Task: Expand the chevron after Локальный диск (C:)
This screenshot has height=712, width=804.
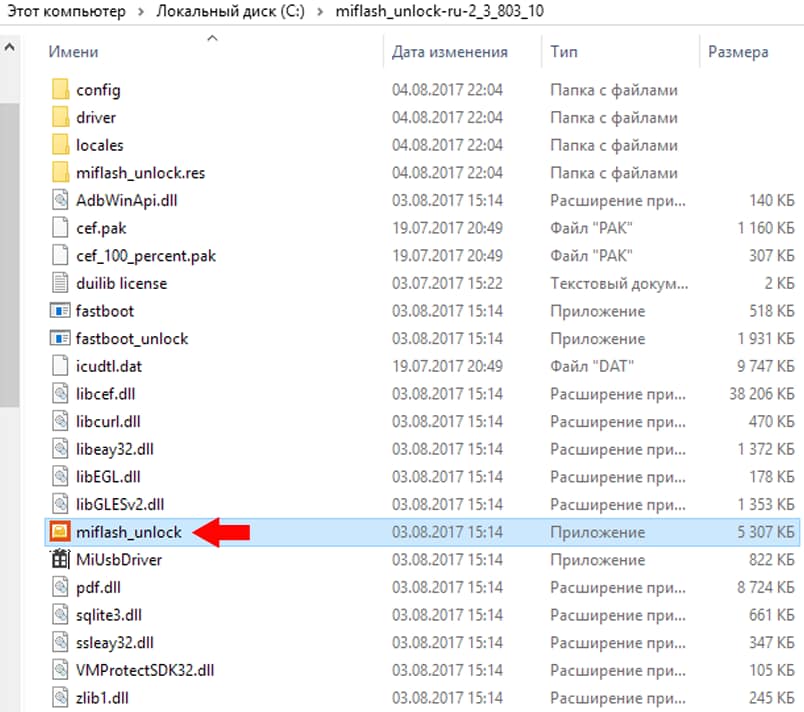Action: (x=320, y=11)
